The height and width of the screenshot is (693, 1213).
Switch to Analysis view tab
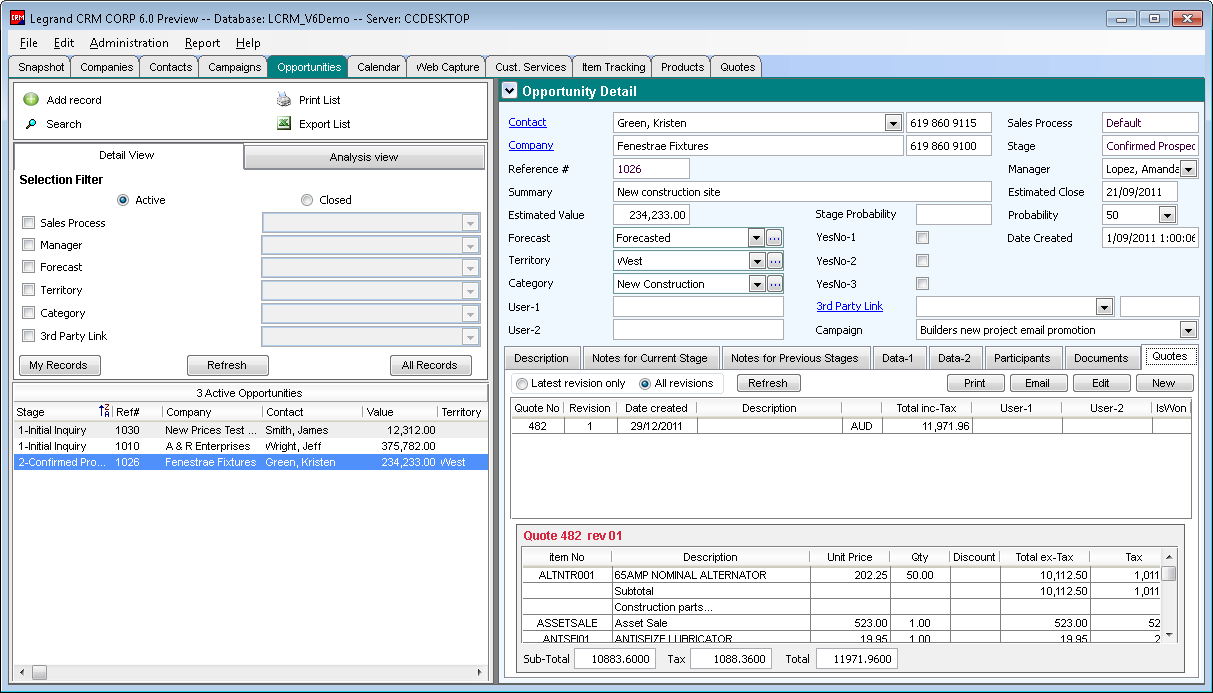pyautogui.click(x=364, y=157)
